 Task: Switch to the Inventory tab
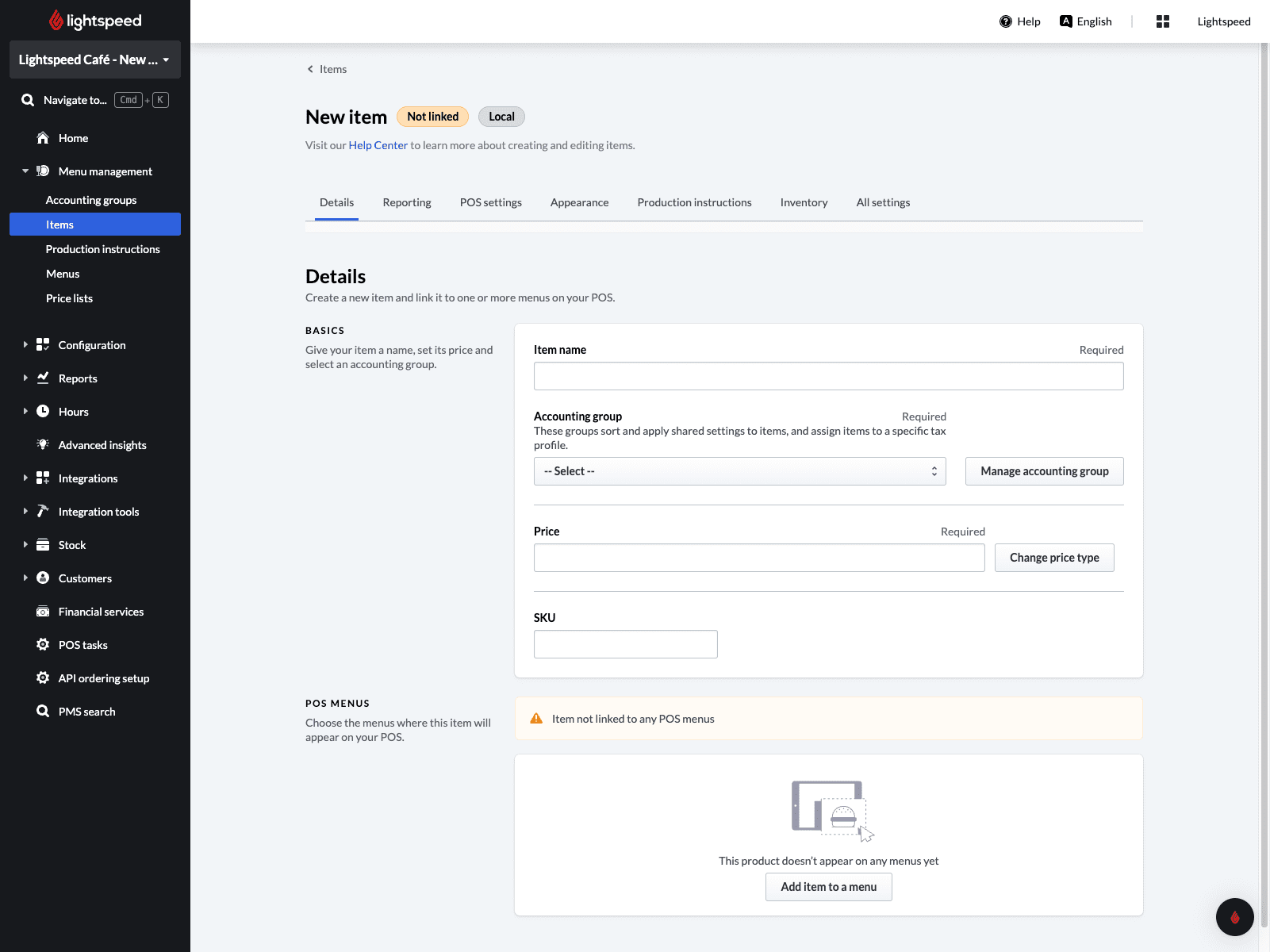click(x=804, y=202)
